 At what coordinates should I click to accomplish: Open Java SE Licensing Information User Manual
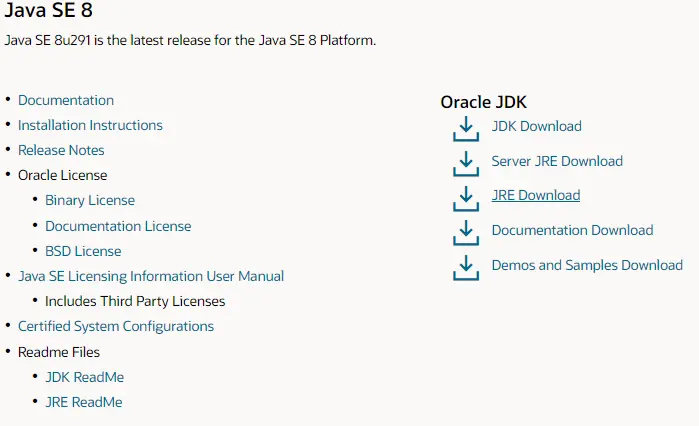(151, 276)
